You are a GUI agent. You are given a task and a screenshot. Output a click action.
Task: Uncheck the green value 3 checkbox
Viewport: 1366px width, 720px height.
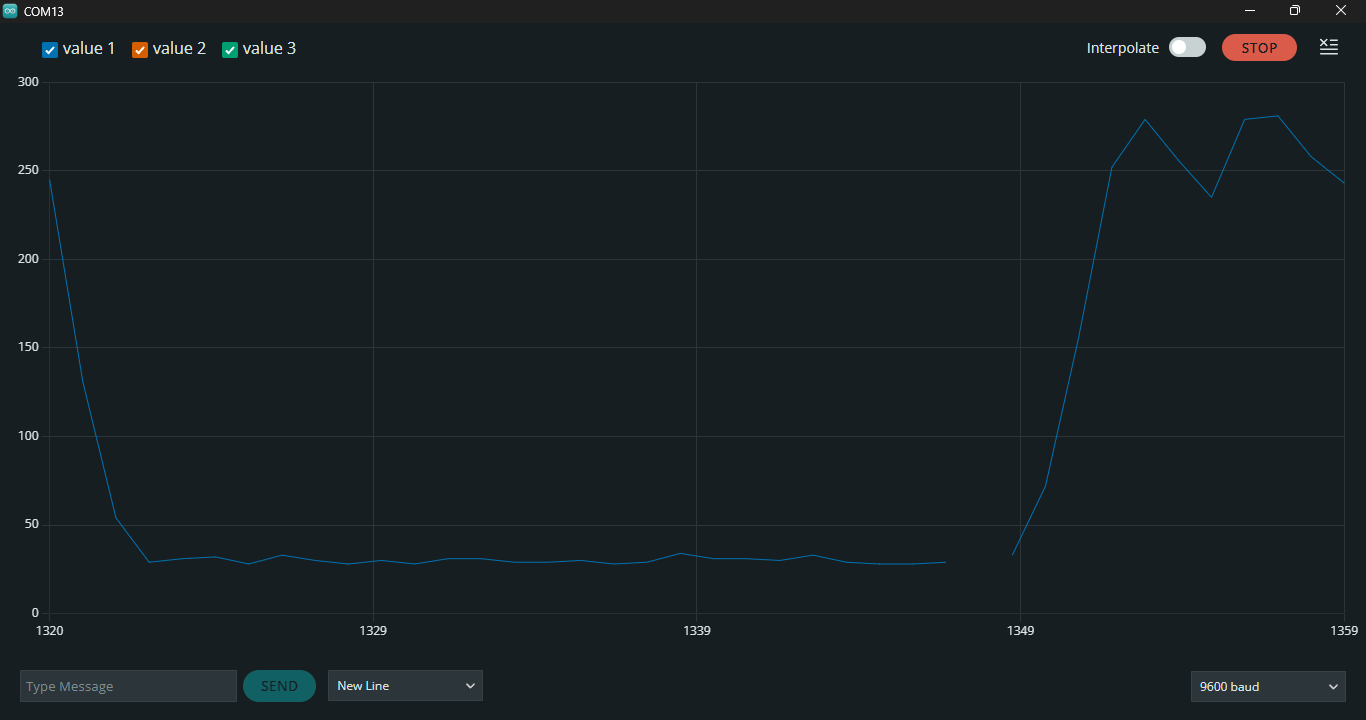click(230, 50)
